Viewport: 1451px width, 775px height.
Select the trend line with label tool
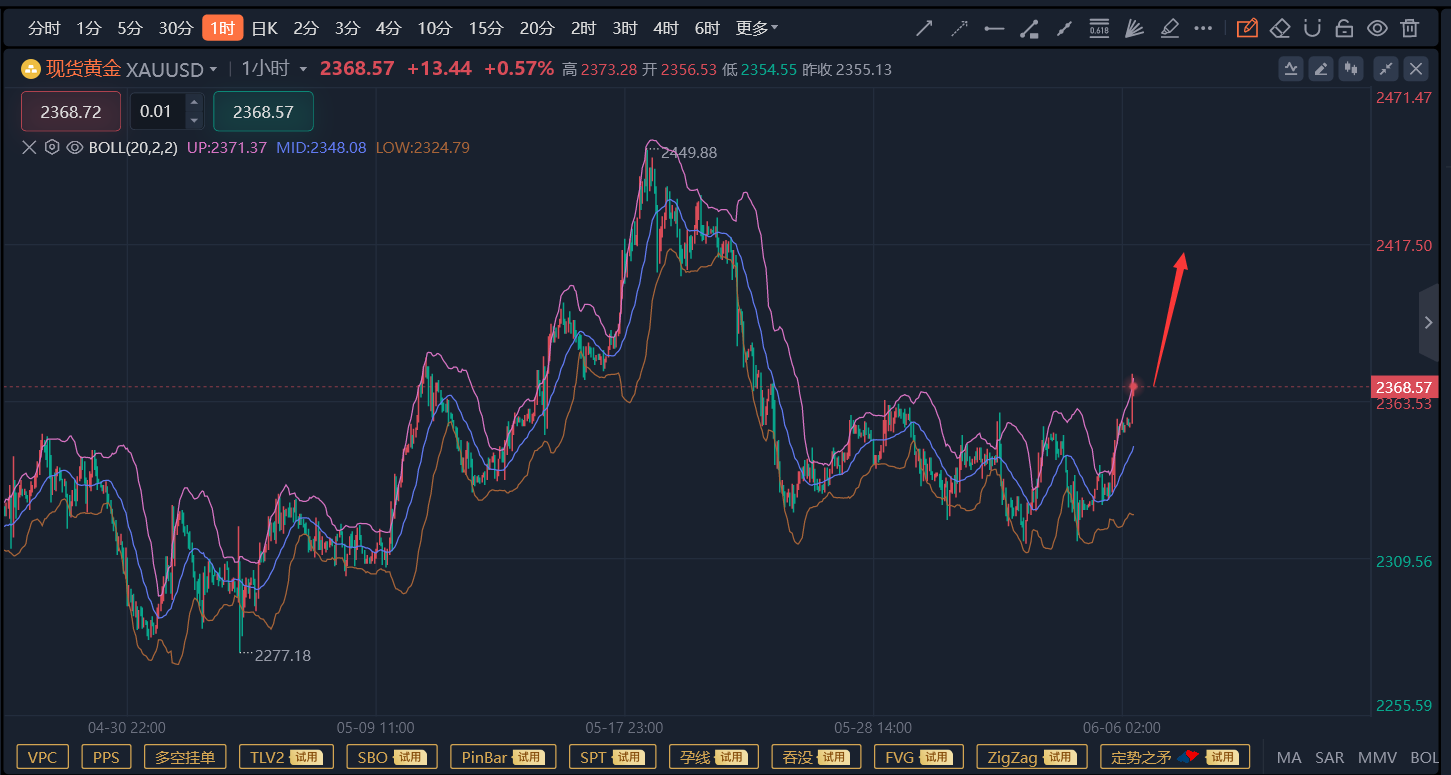(1029, 28)
